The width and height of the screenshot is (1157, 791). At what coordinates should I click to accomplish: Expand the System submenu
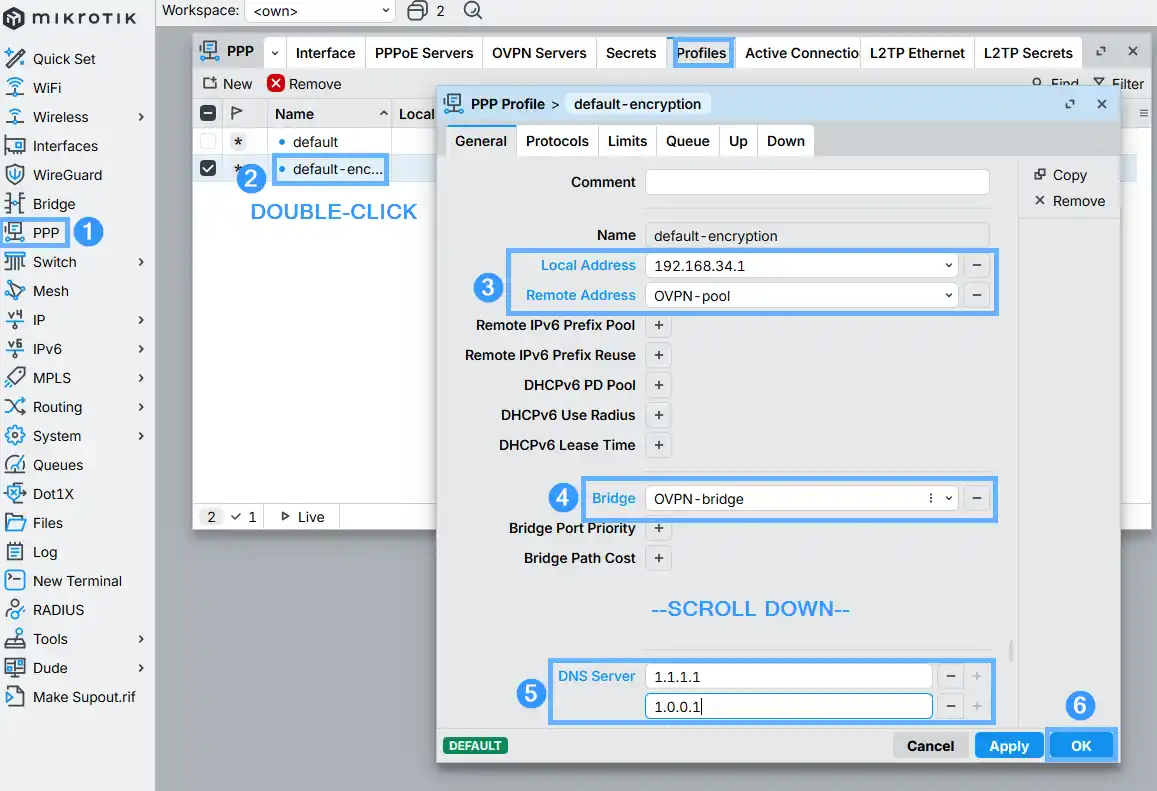click(x=141, y=436)
